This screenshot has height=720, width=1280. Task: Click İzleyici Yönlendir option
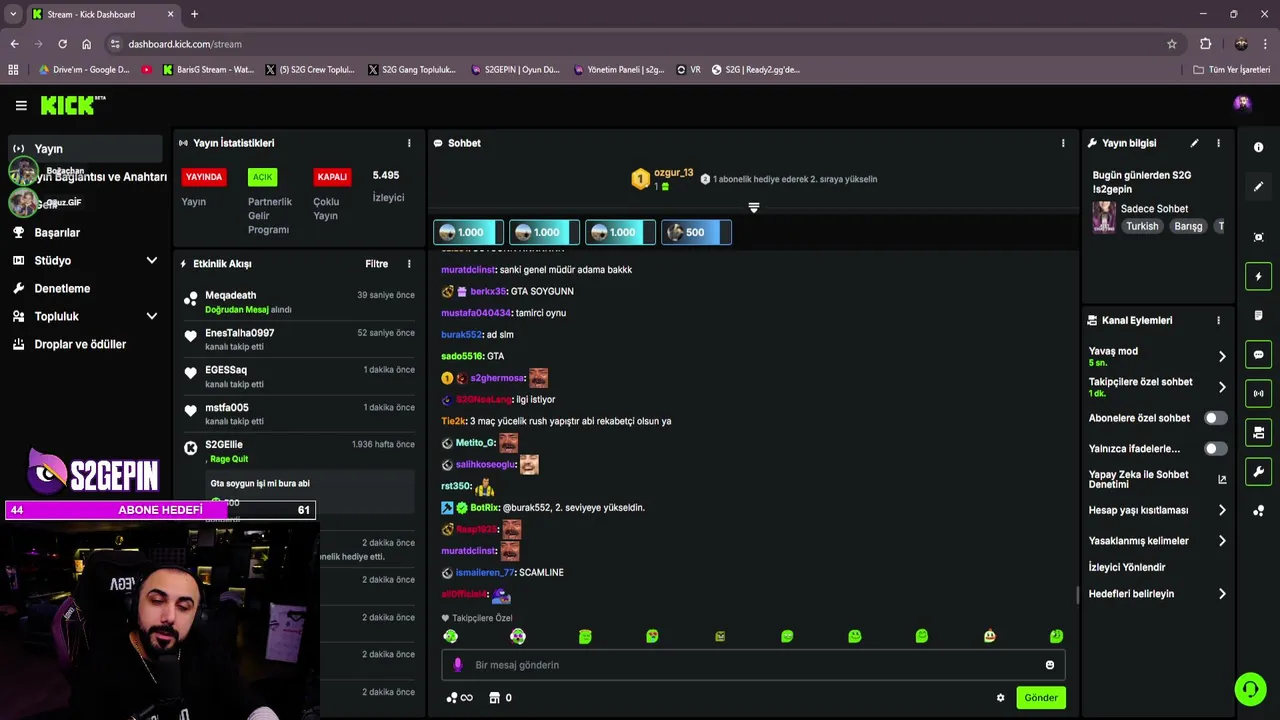(1127, 567)
